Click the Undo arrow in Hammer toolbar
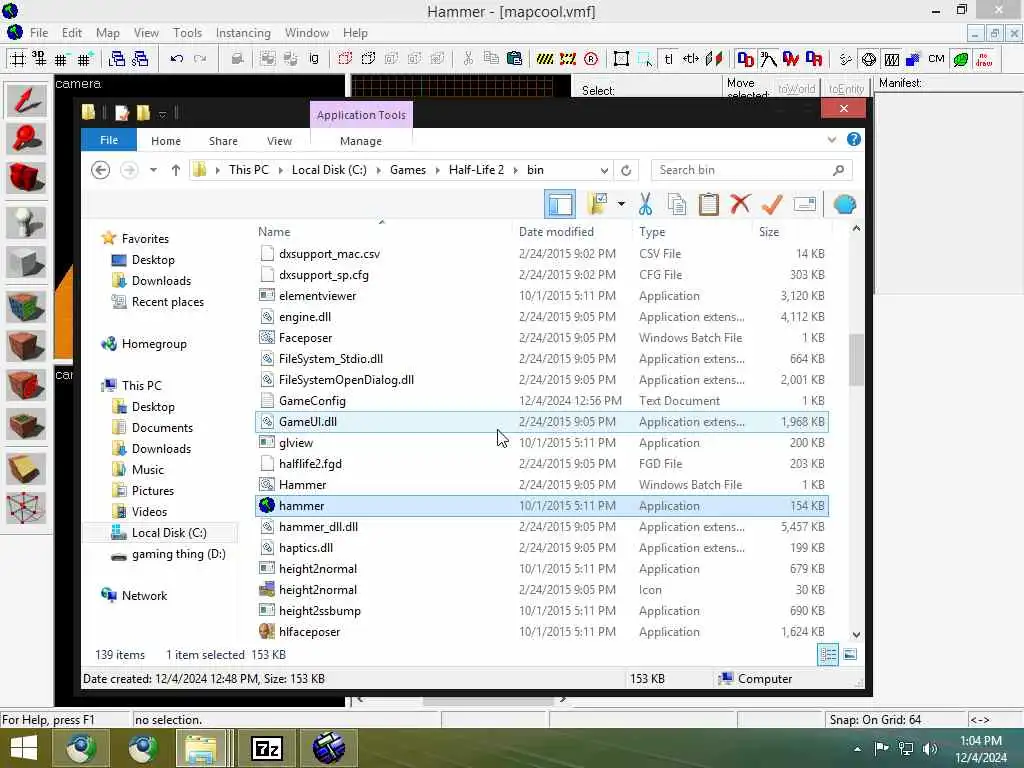Viewport: 1024px width, 768px height. coord(176,59)
